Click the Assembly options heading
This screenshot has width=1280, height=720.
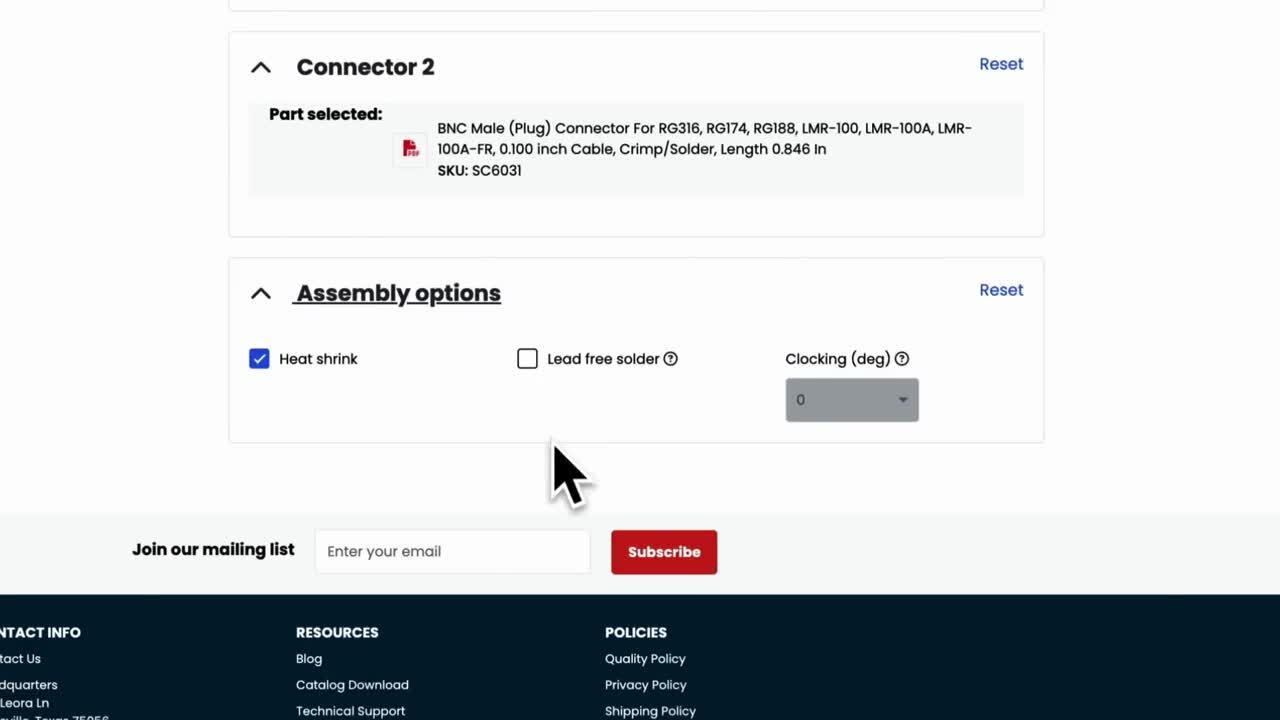click(x=398, y=293)
